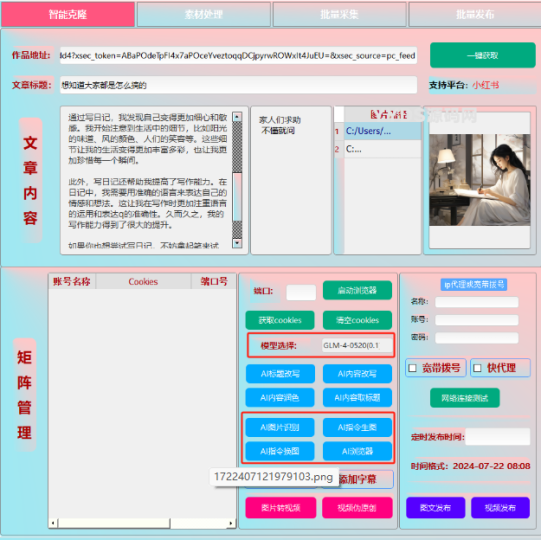Click the AI指令生图 button
This screenshot has height=540, width=541.
coord(357,428)
